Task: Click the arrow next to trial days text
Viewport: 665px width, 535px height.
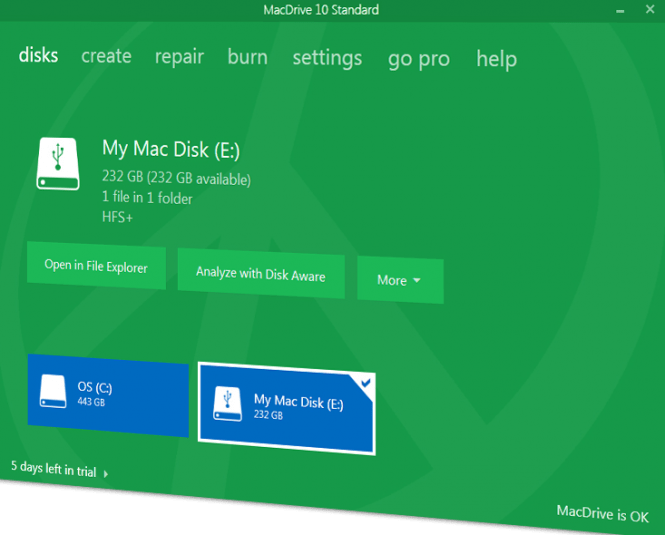Action: click(x=106, y=473)
